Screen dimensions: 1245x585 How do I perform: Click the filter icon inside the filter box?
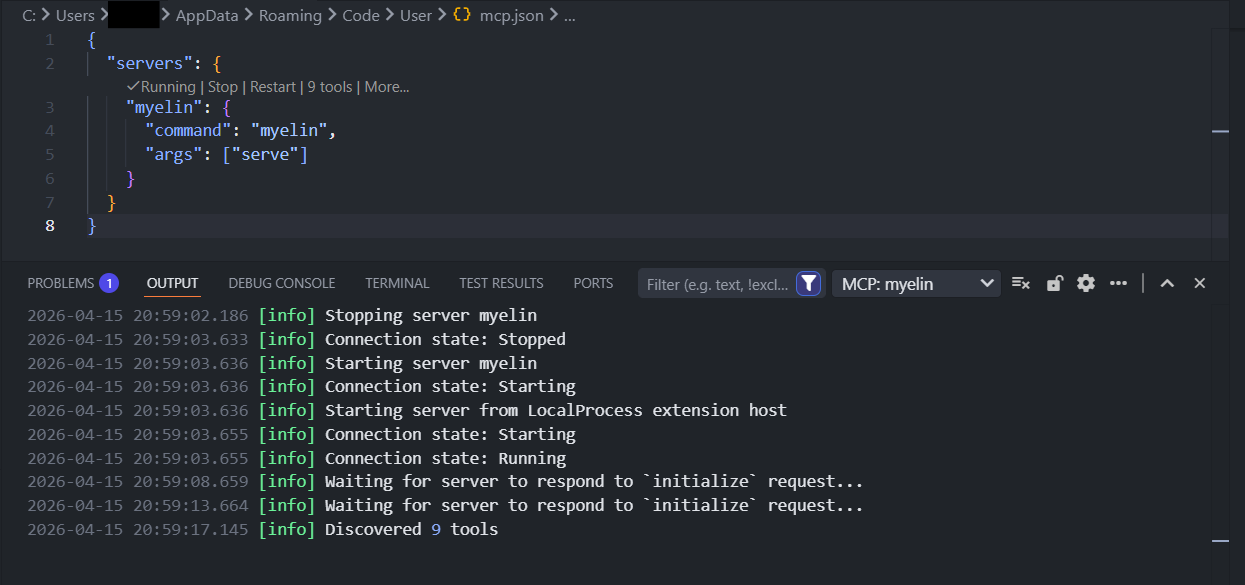pos(808,283)
